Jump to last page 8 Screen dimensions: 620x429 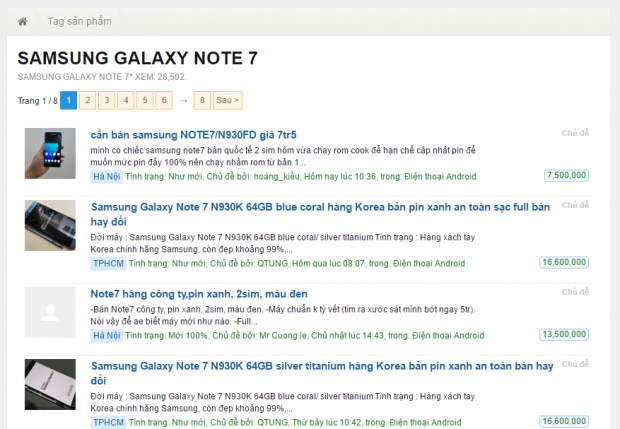click(x=202, y=100)
